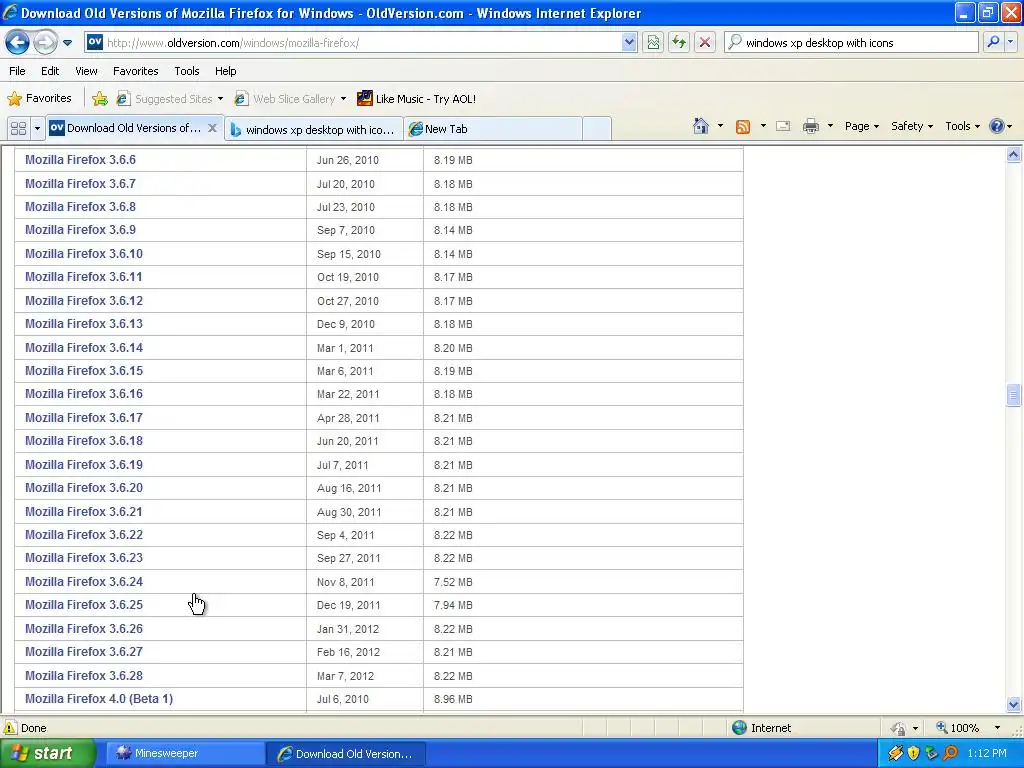
Task: Switch to Minesweeper in the taskbar
Action: pos(183,753)
